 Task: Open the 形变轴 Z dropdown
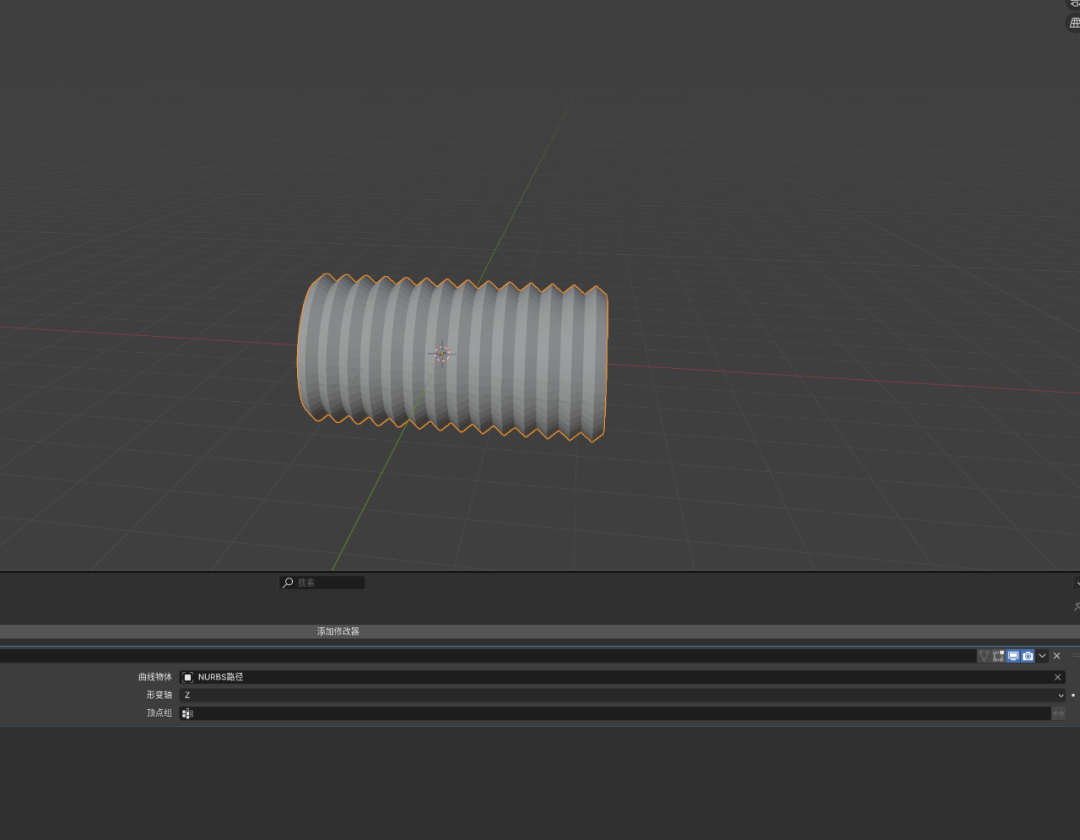tap(622, 695)
